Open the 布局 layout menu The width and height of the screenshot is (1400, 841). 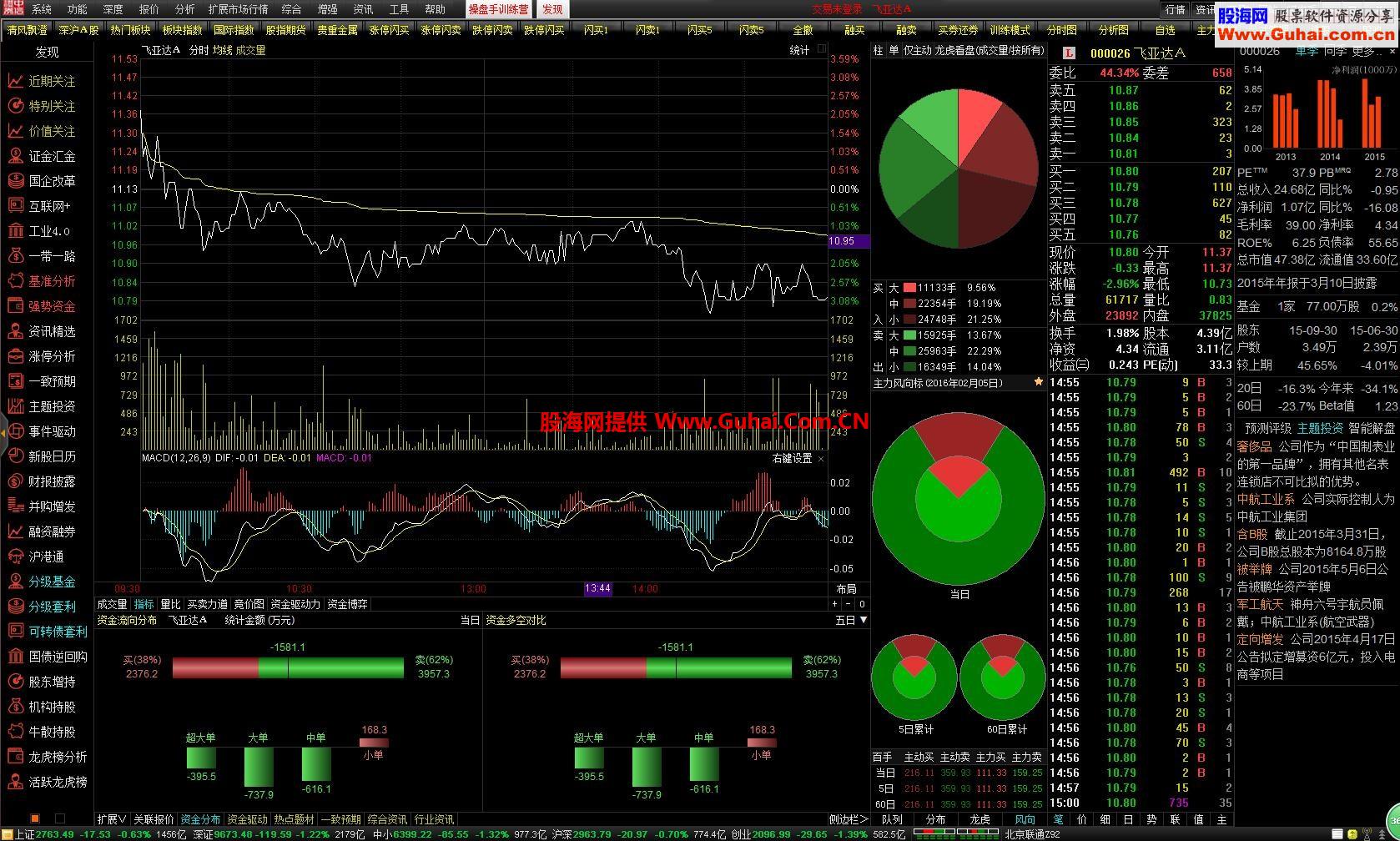point(846,589)
